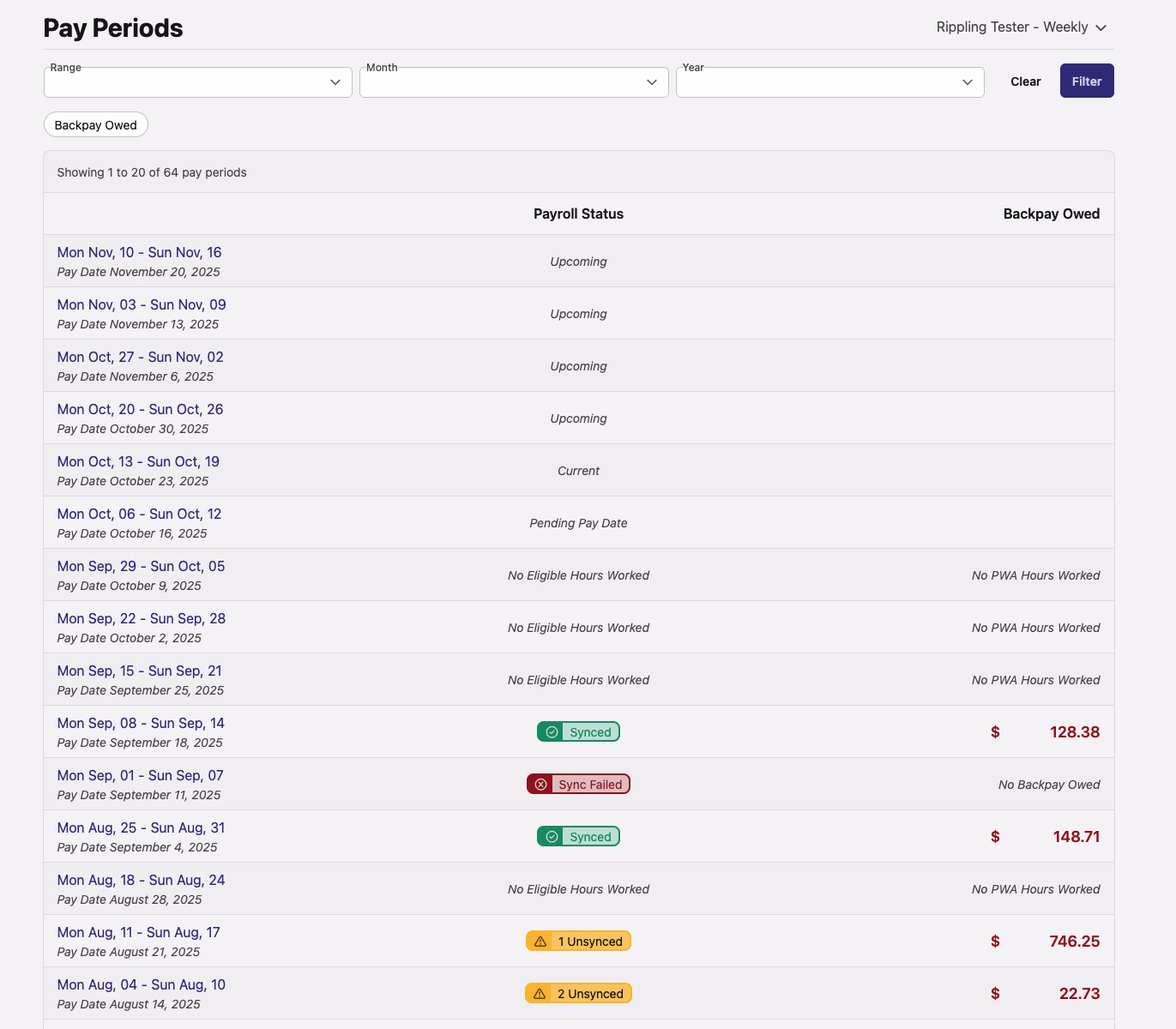
Task: Click the Synced badge for Aug 25 - Aug 31
Action: [x=578, y=836]
